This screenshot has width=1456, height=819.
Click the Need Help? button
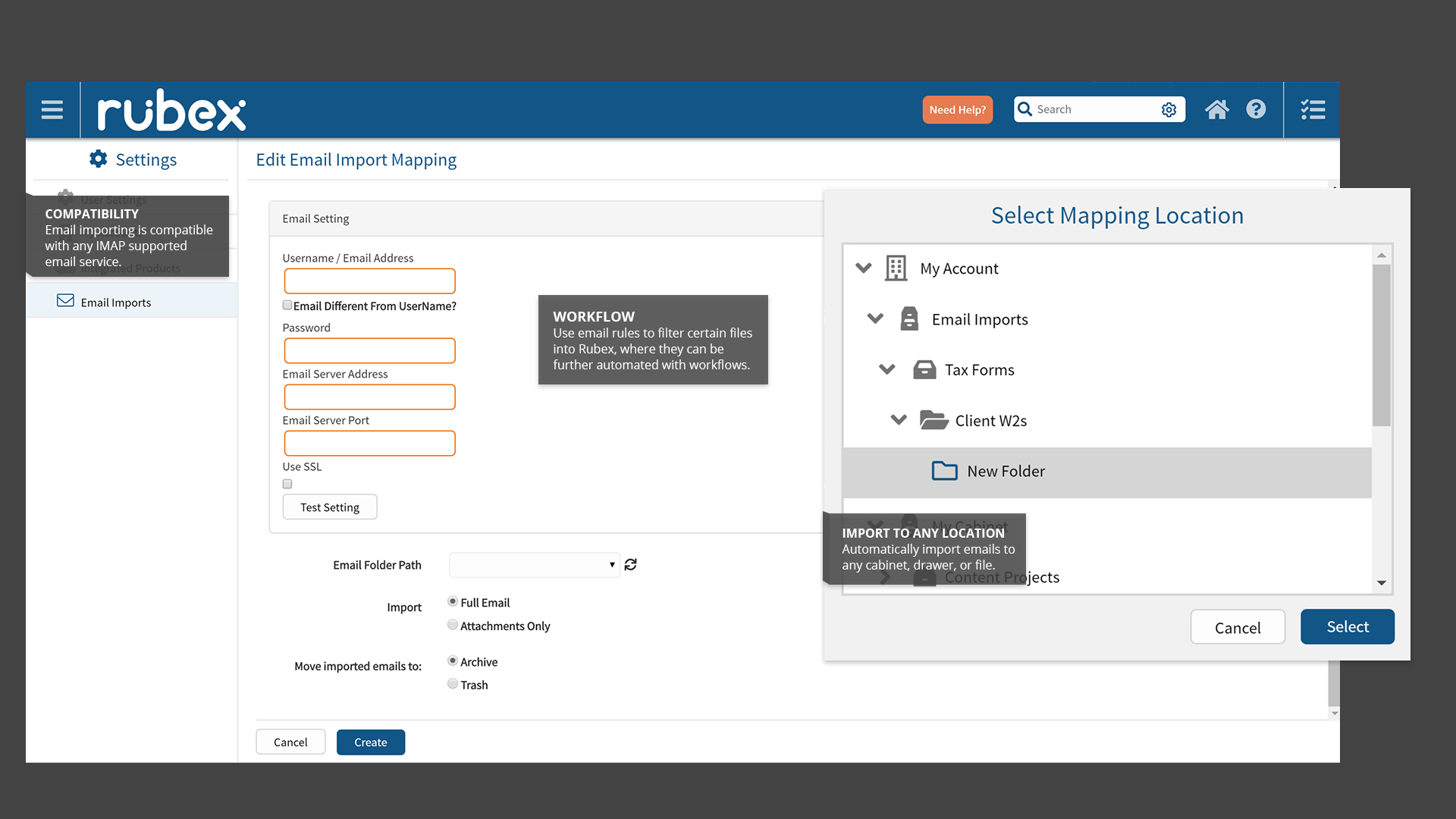tap(958, 110)
